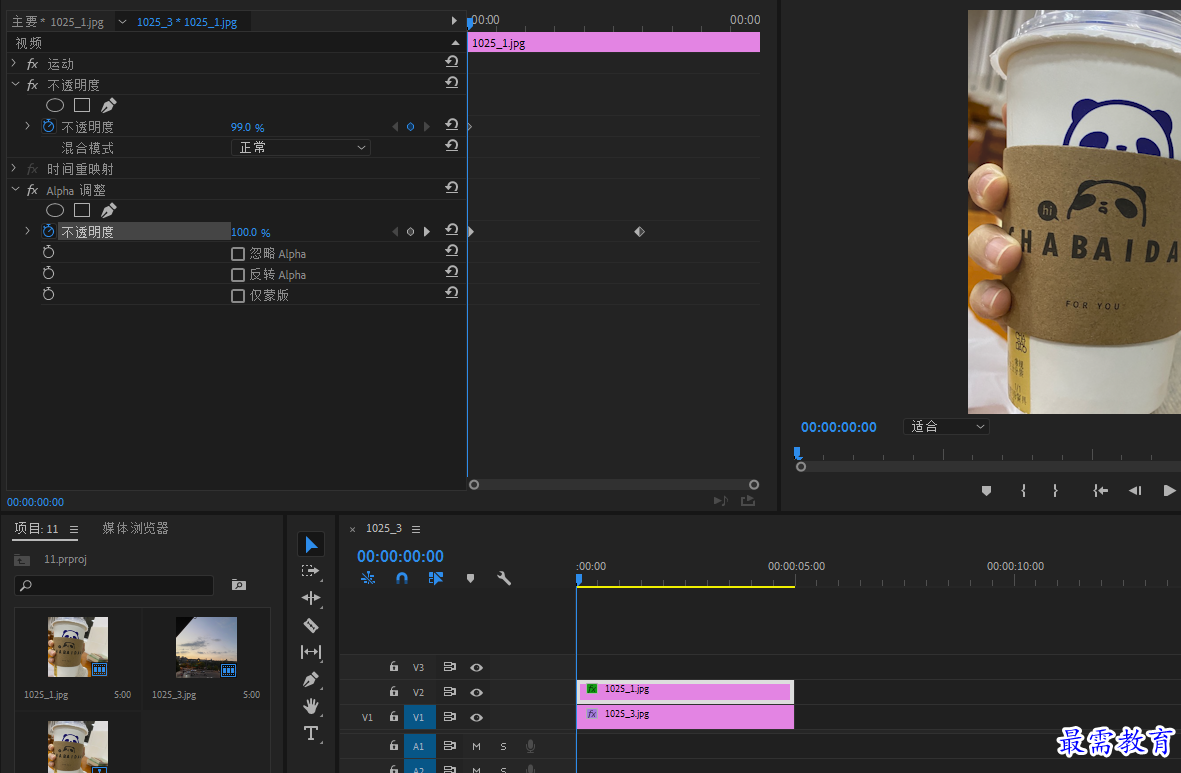Mark out point in program monitor
This screenshot has width=1181, height=773.
tap(1055, 490)
